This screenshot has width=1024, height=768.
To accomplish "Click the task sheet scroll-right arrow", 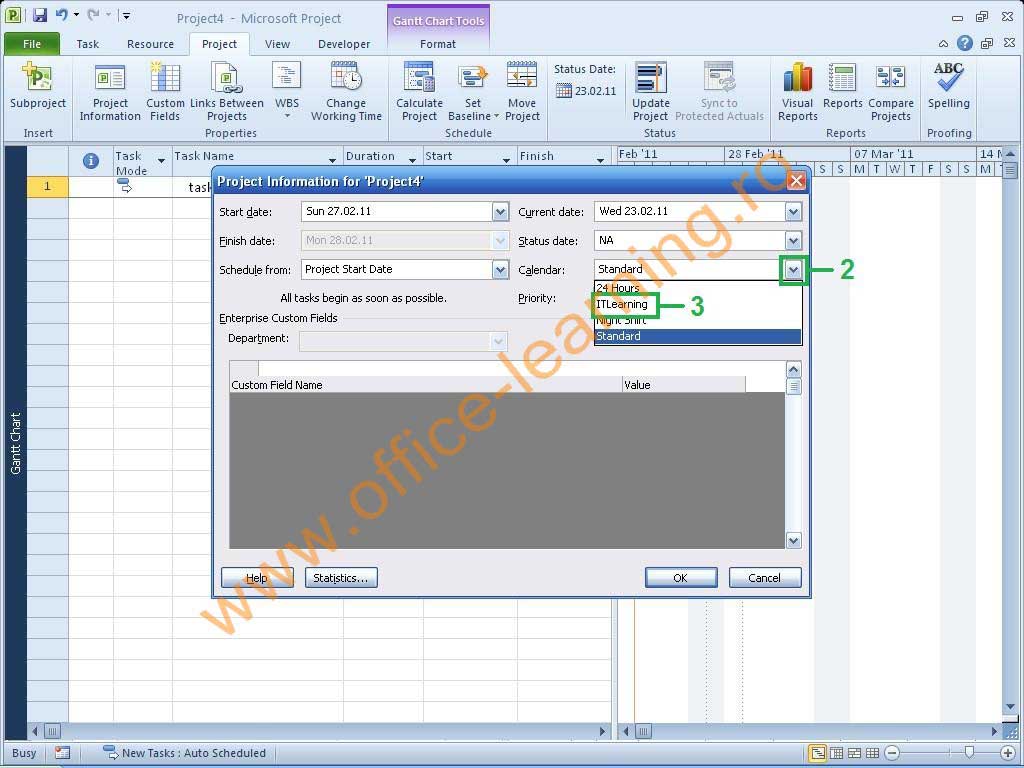I will pos(603,731).
